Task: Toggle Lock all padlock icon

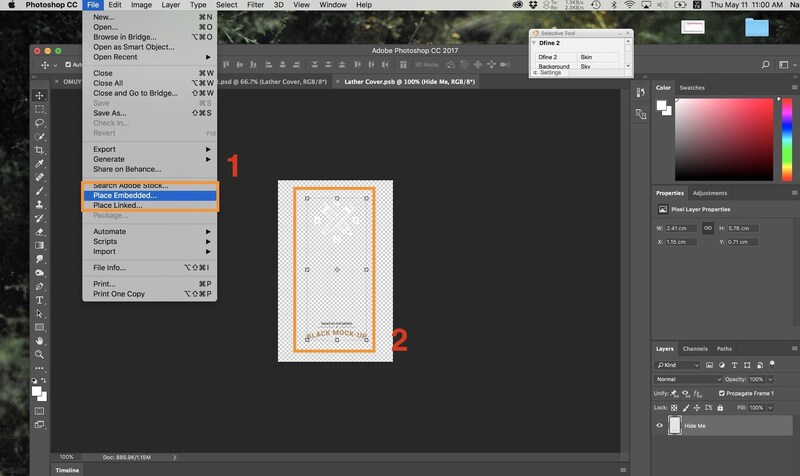Action: tap(720, 408)
